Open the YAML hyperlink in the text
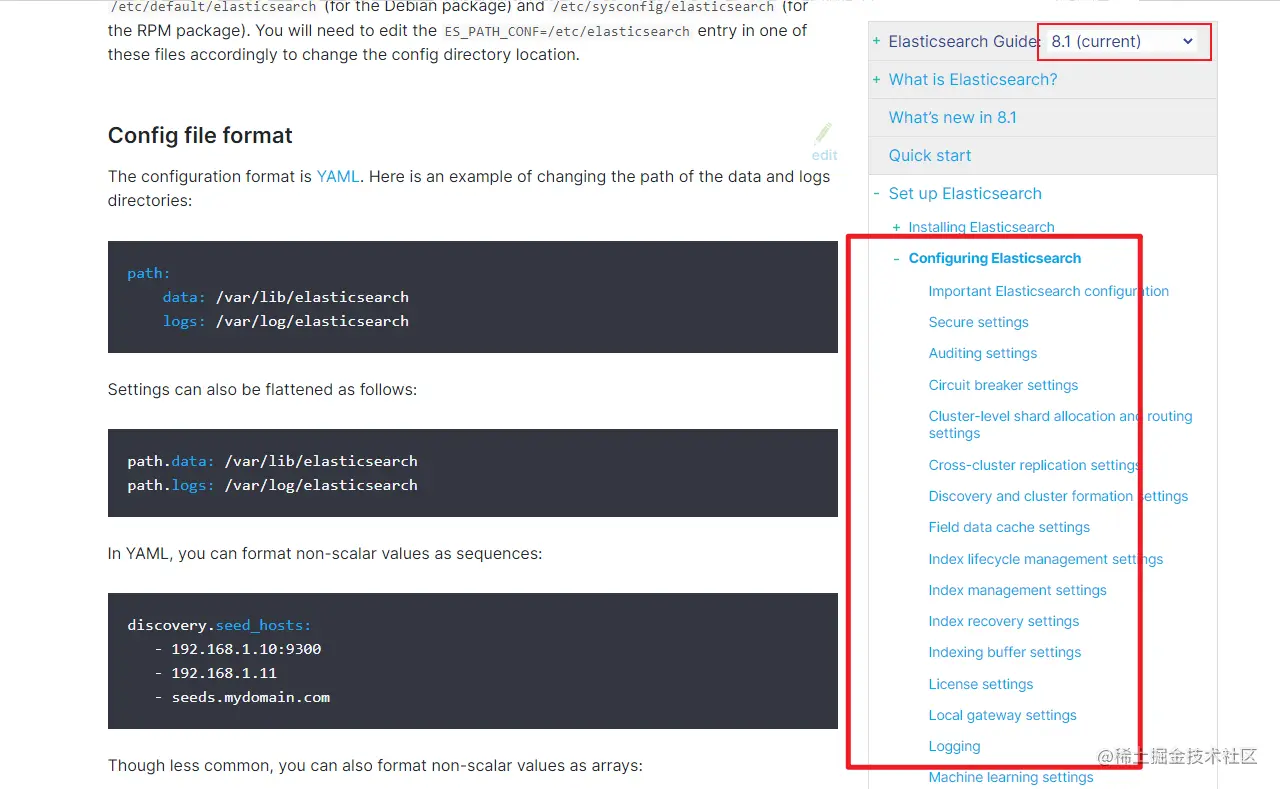This screenshot has width=1280, height=789. (338, 176)
